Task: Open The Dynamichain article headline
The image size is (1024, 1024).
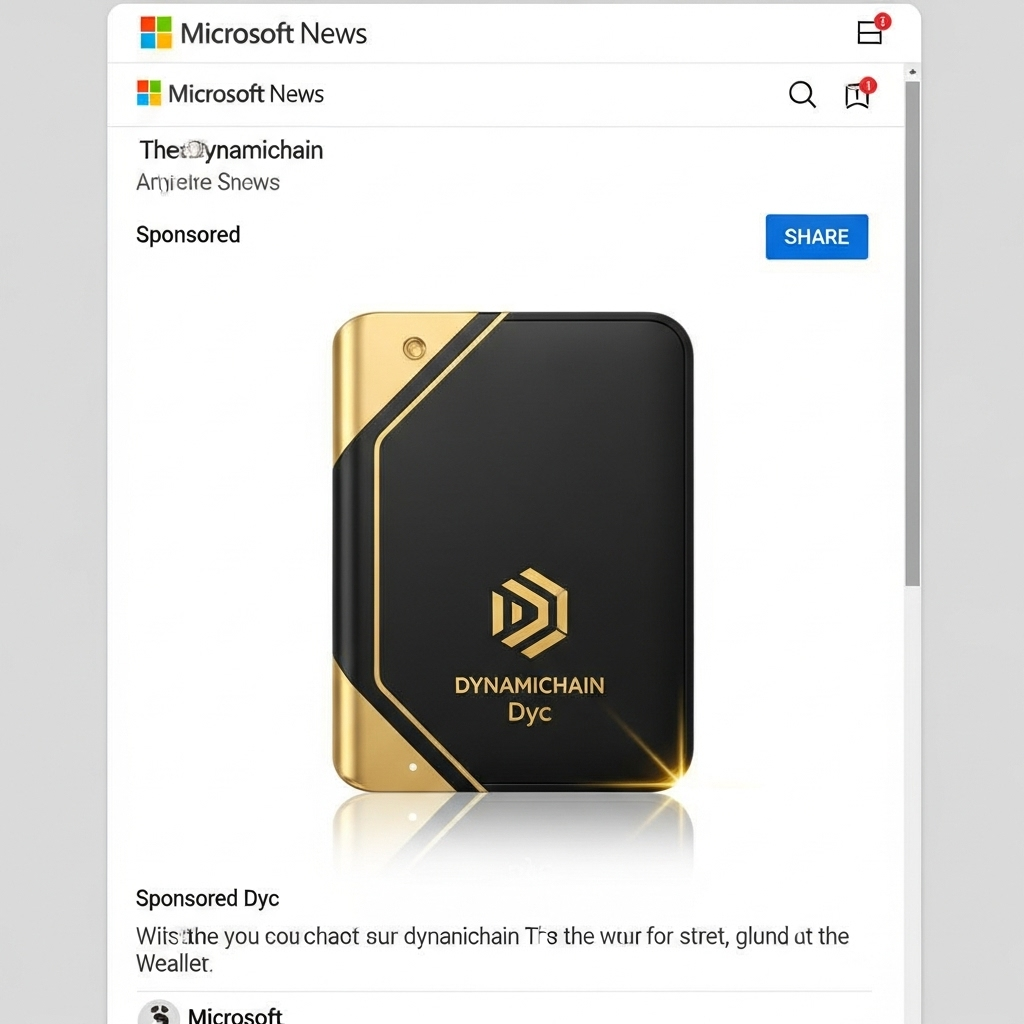Action: (x=231, y=150)
